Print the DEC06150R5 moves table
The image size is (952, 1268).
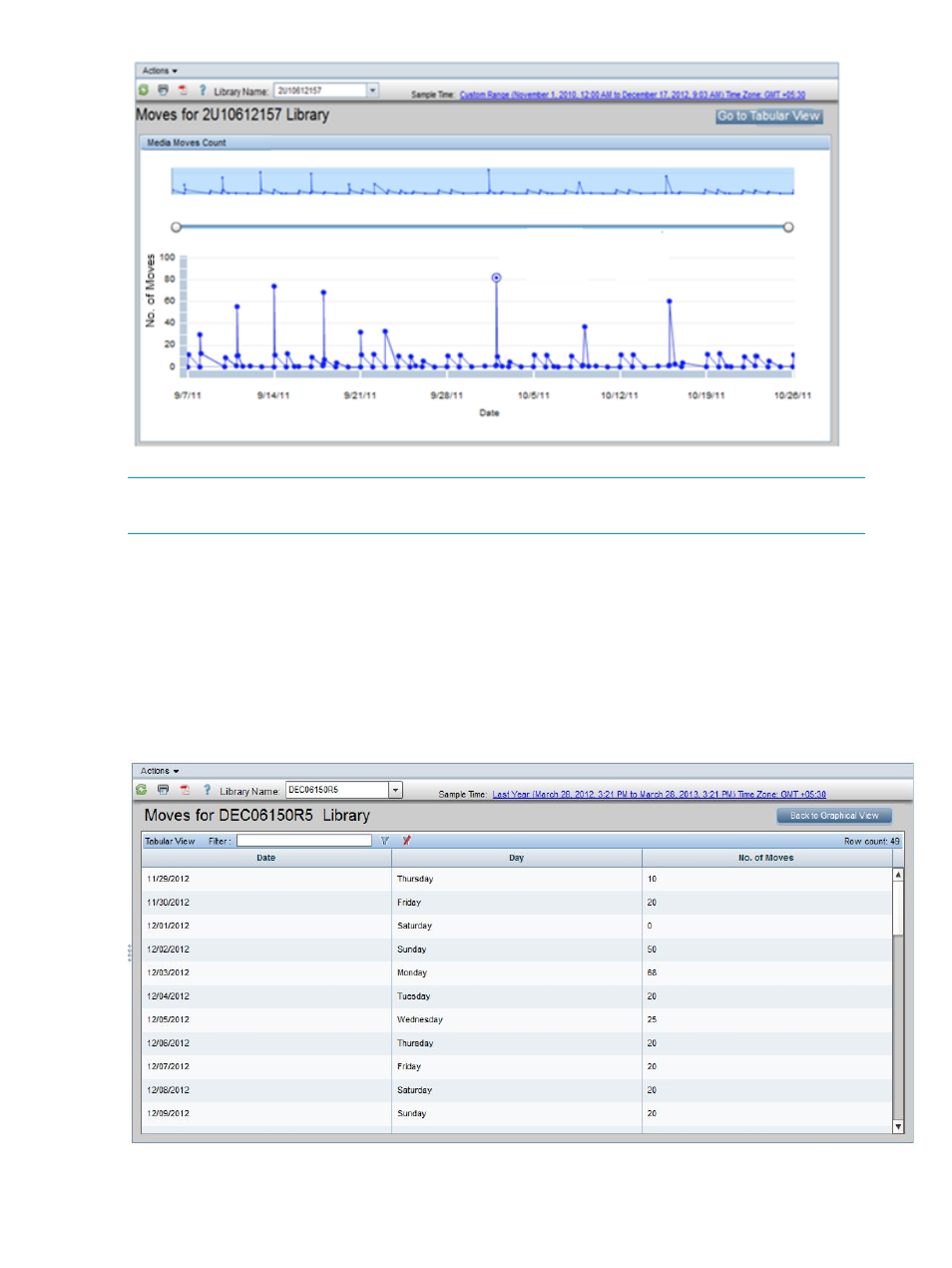[163, 790]
